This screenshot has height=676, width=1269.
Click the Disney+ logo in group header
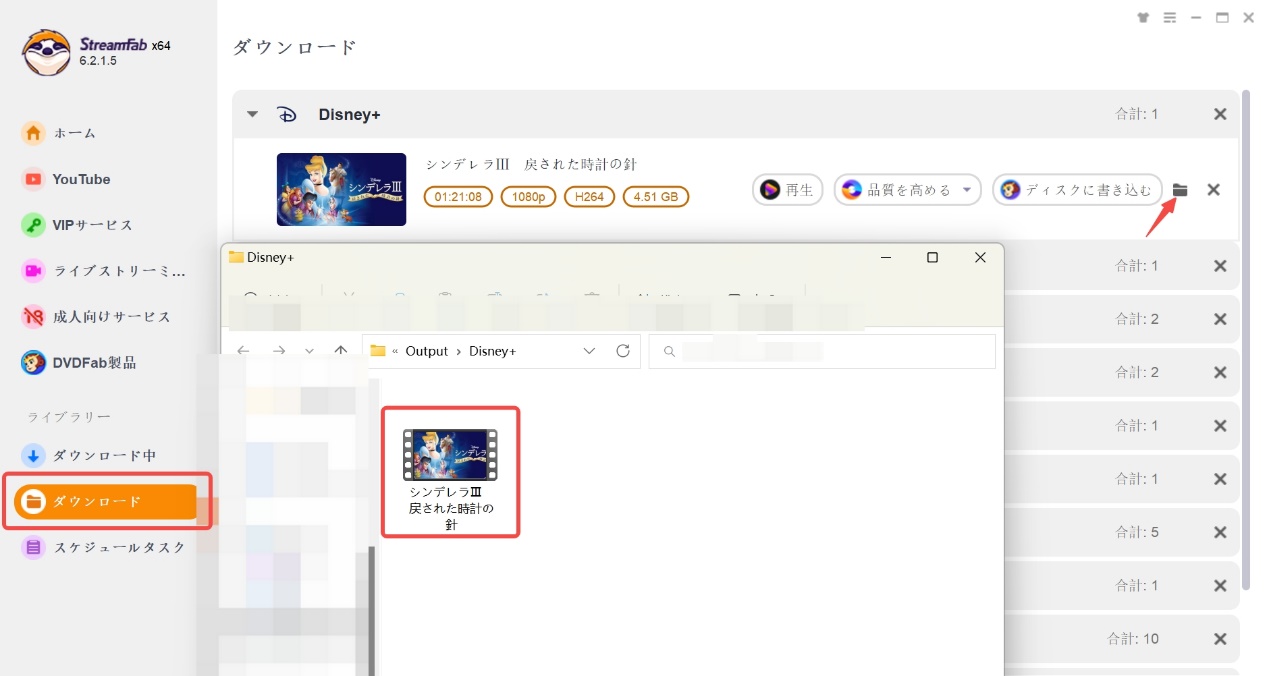point(287,114)
